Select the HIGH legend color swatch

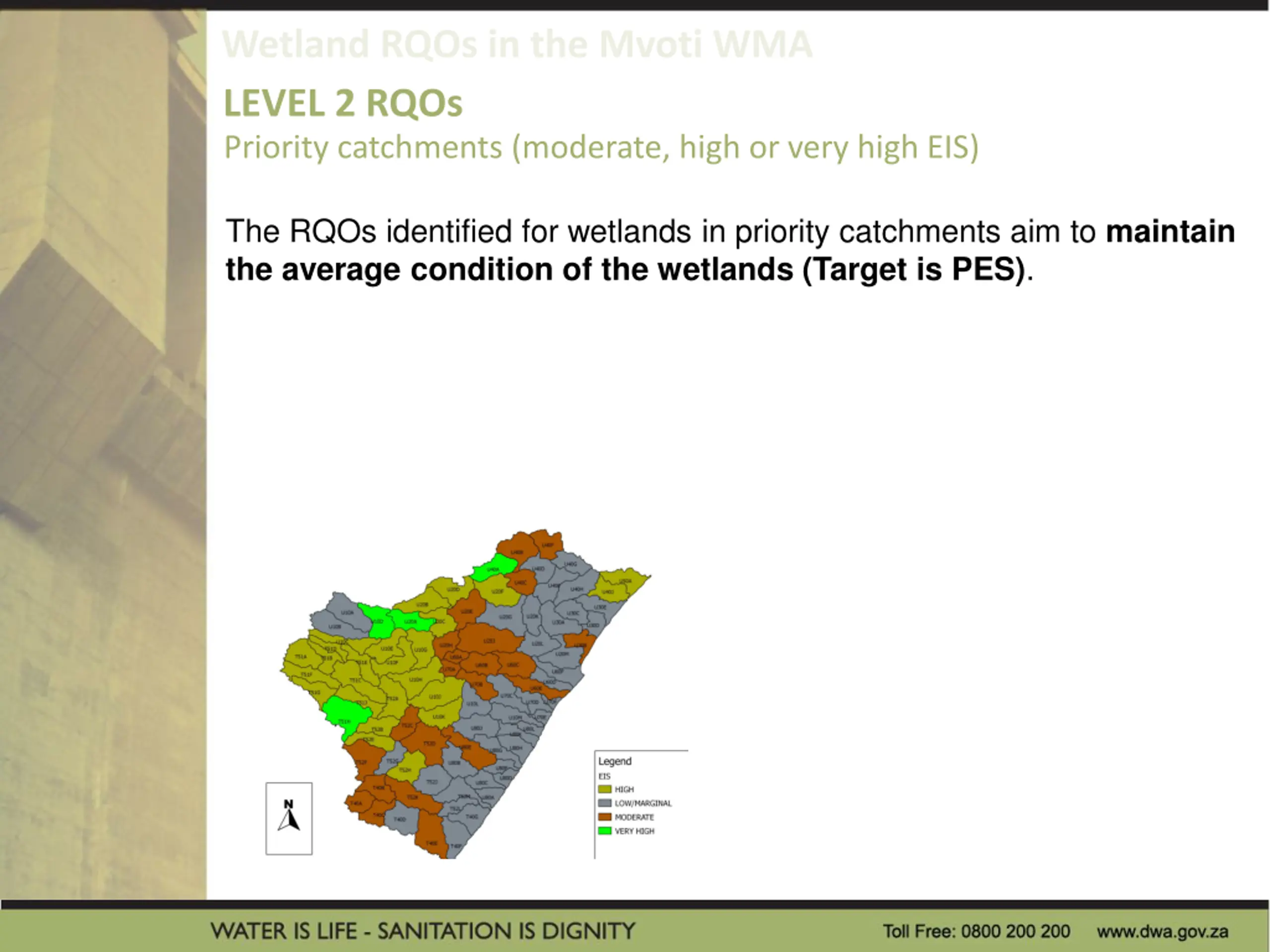(x=604, y=789)
